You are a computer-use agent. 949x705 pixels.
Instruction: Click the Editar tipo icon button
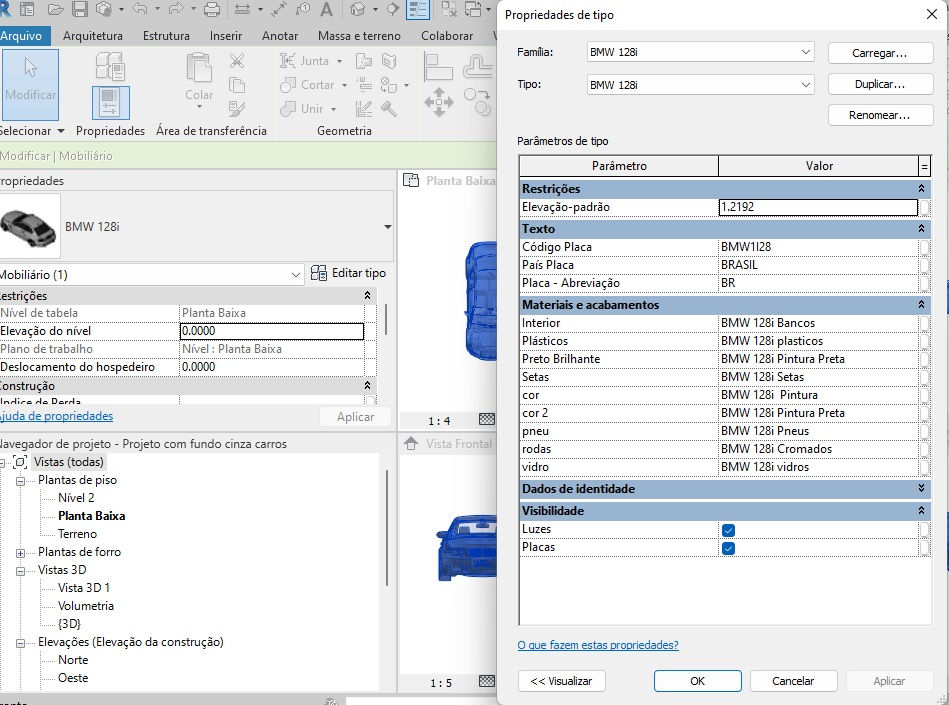pyautogui.click(x=348, y=274)
